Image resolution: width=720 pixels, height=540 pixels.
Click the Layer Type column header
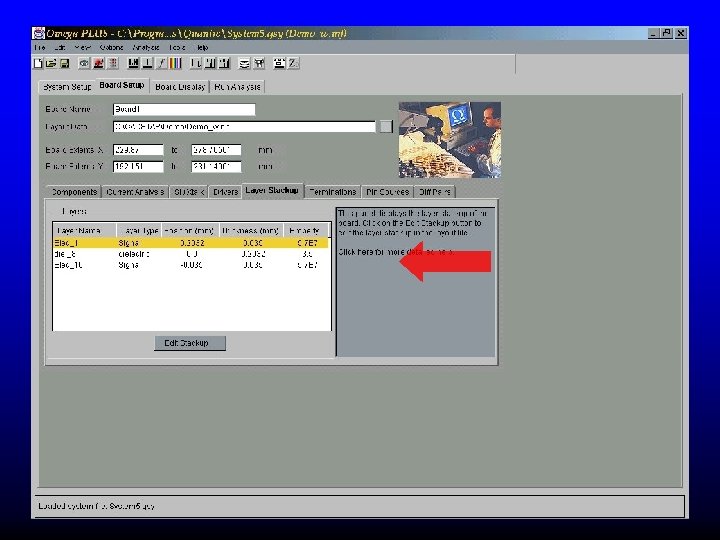[x=138, y=231]
